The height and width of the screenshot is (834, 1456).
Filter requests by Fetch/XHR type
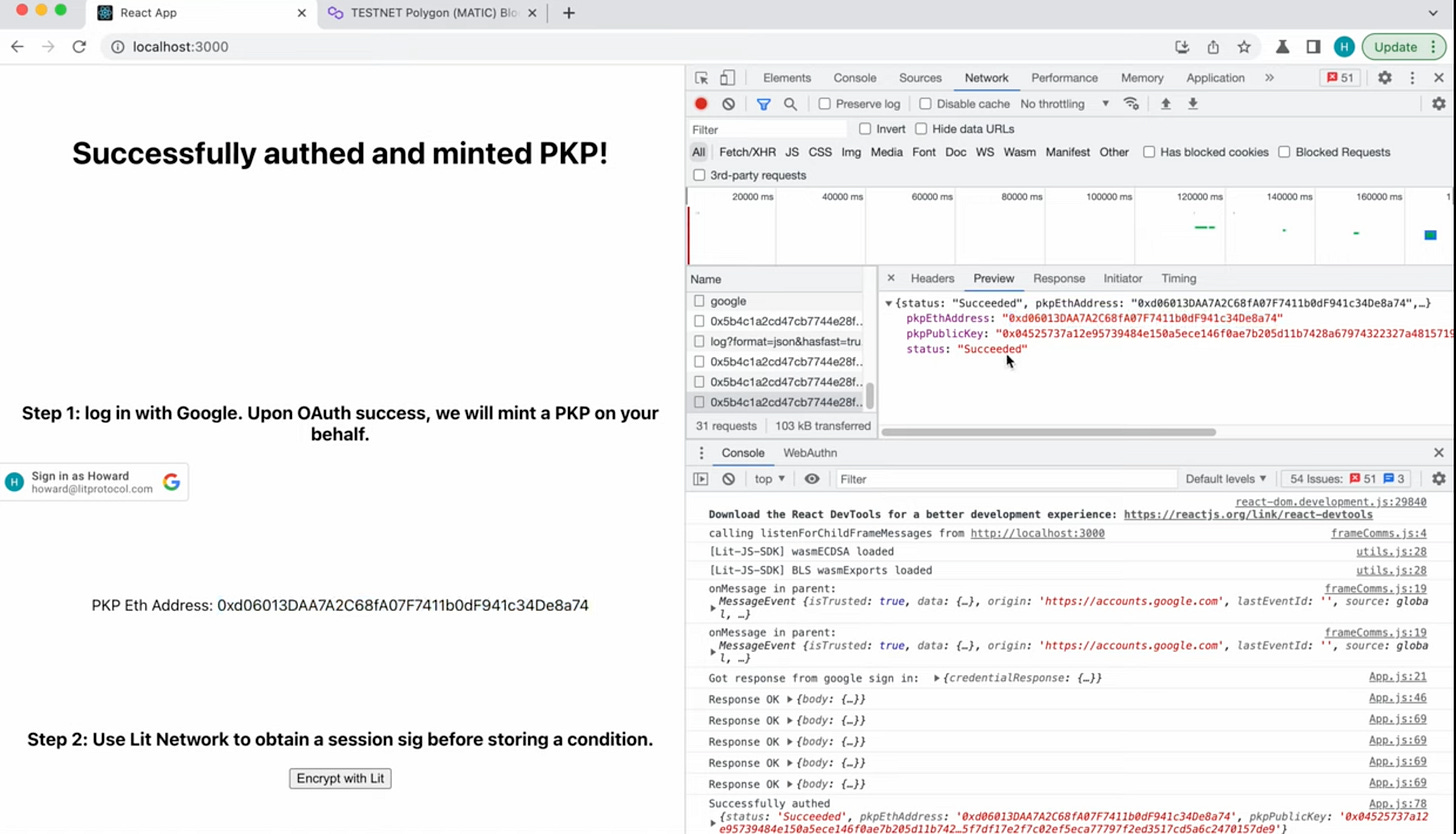[x=747, y=152]
